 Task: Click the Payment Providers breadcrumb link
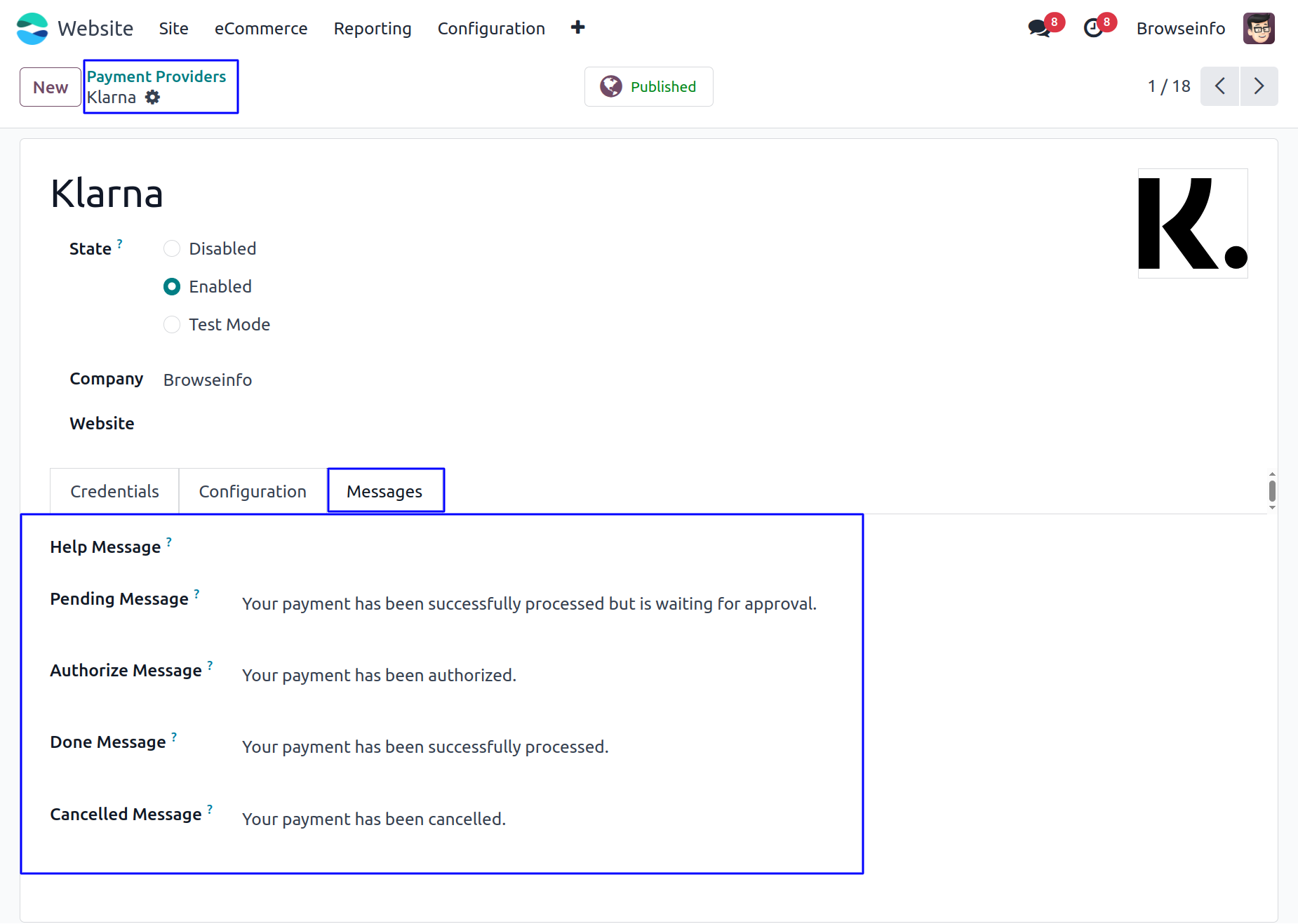click(156, 76)
